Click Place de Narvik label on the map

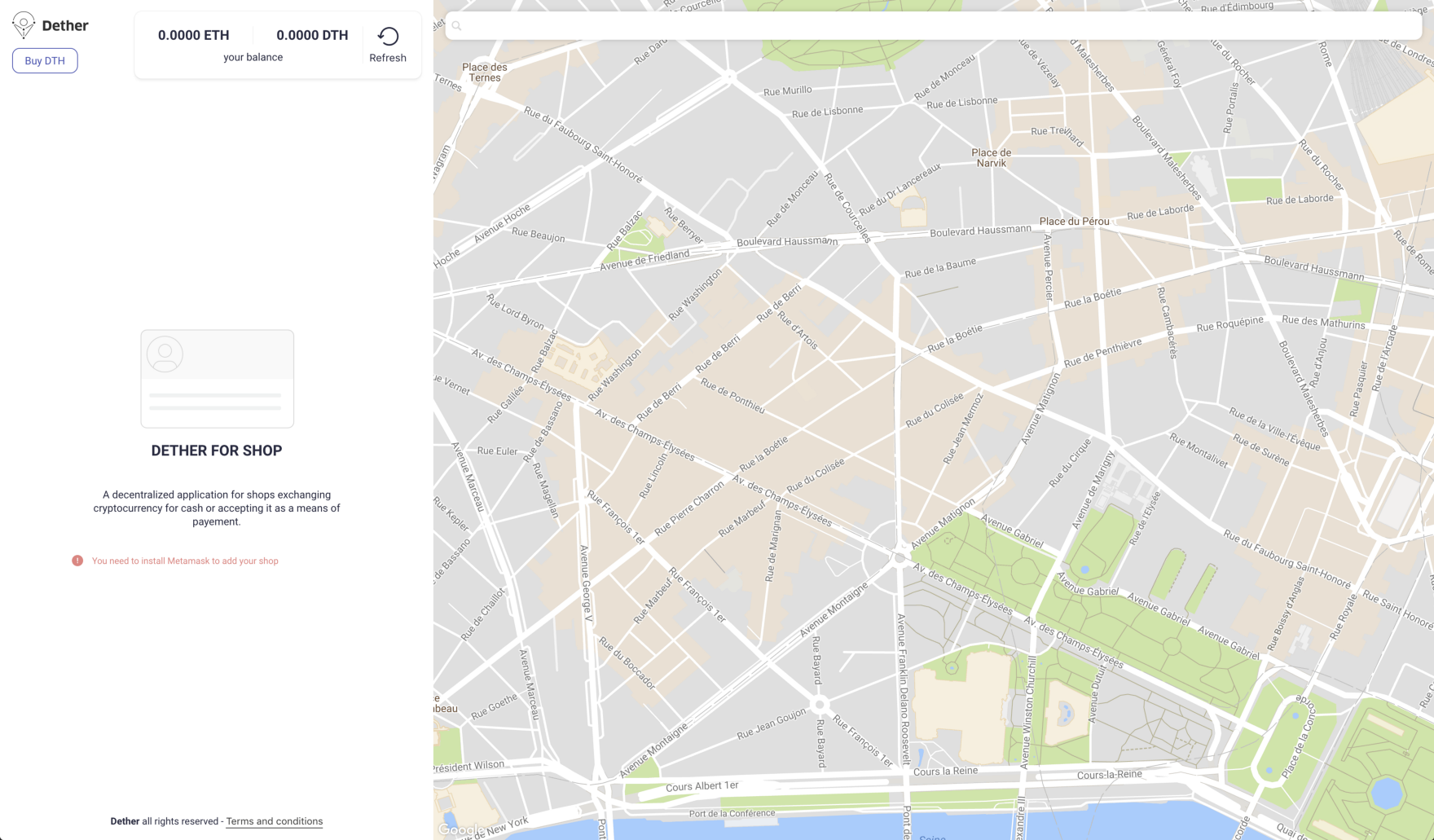pyautogui.click(x=992, y=158)
